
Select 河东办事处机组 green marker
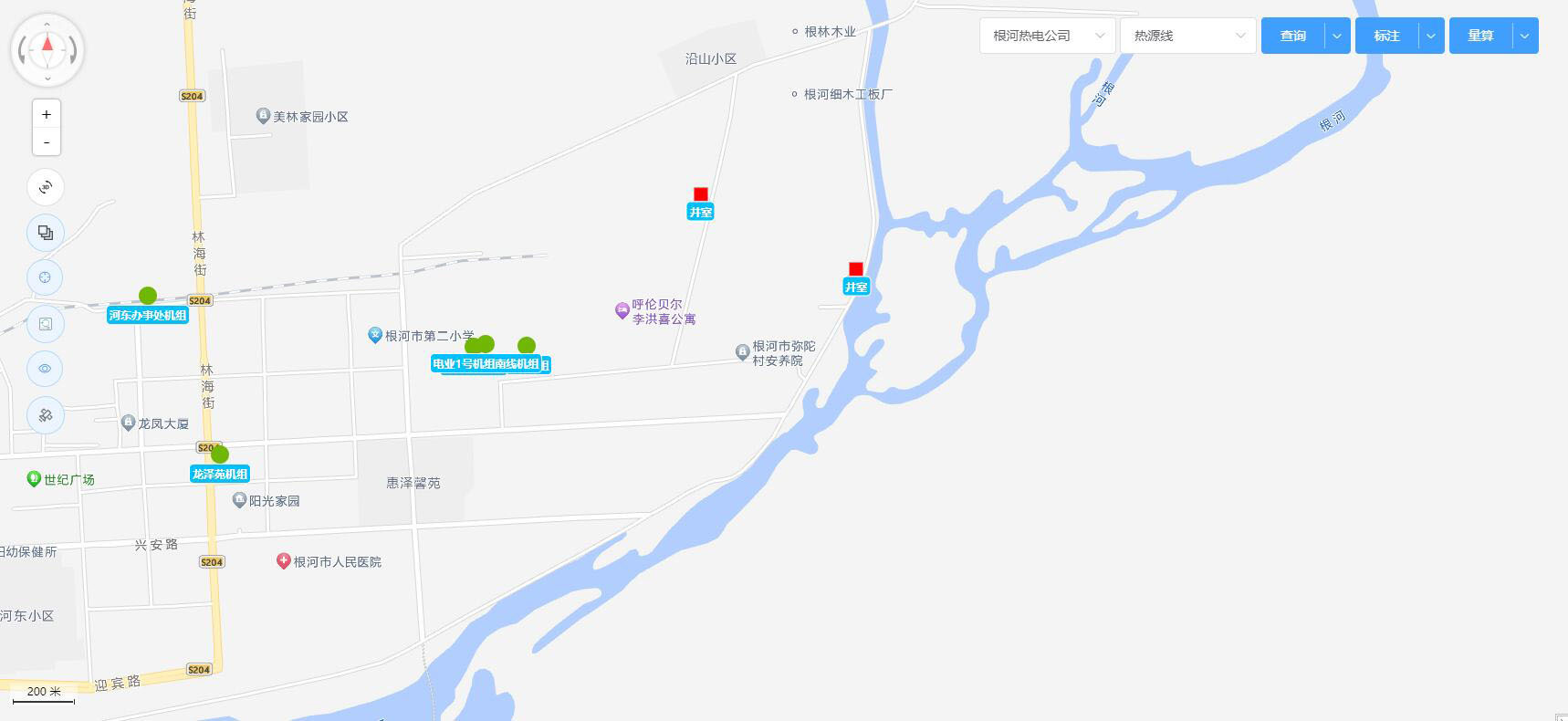[148, 296]
